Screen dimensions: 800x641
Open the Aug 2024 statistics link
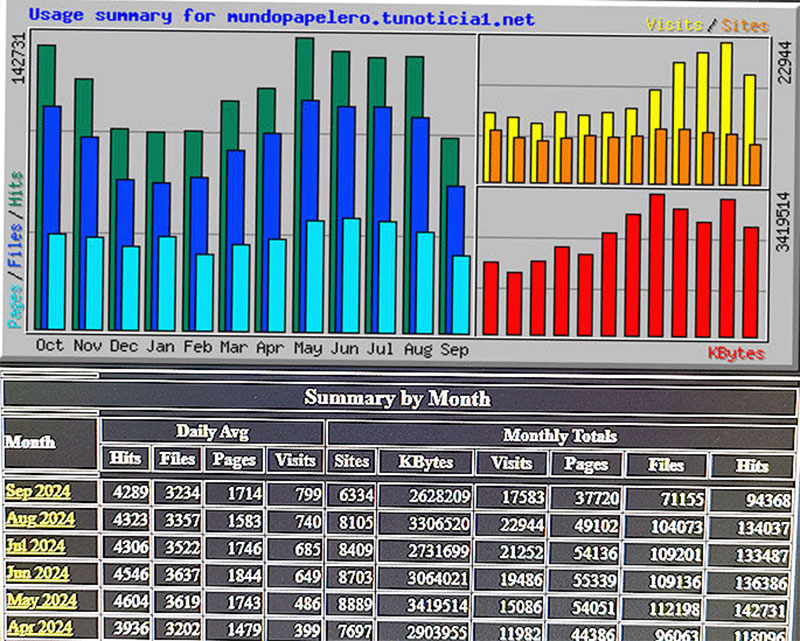pos(40,519)
